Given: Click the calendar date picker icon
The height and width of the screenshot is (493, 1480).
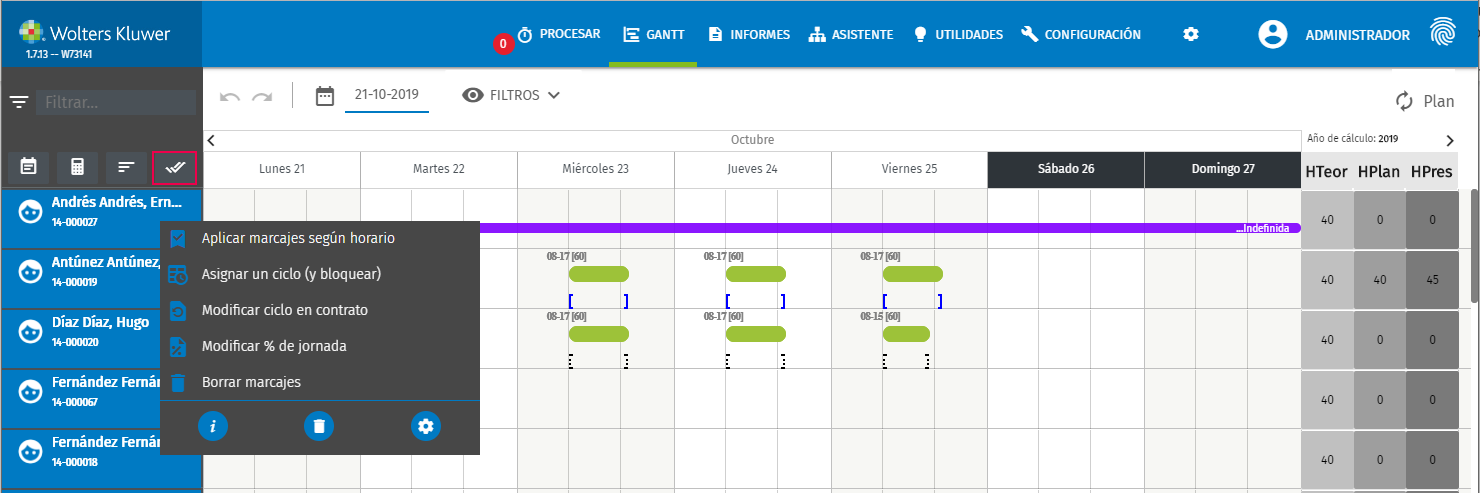Looking at the screenshot, I should [x=324, y=96].
